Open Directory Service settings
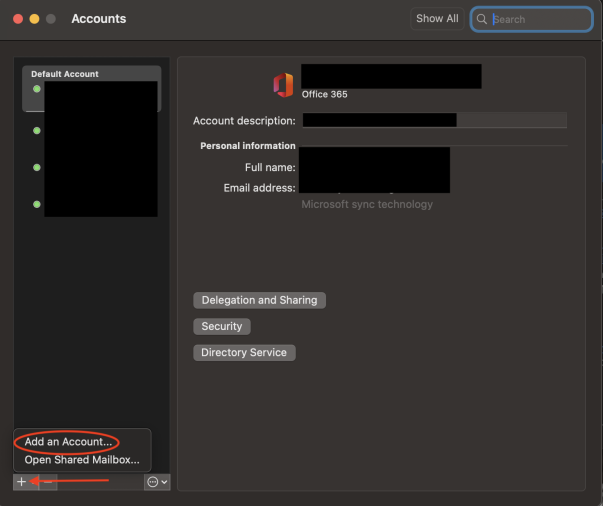Screen dimensions: 603x506 [x=244, y=353]
